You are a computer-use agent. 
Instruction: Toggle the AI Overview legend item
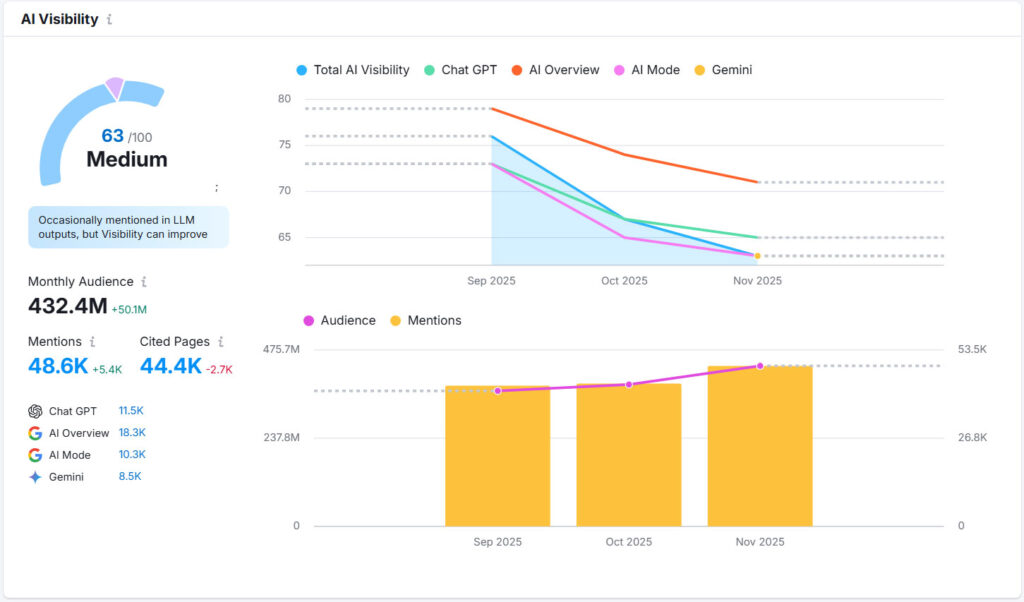pos(555,70)
